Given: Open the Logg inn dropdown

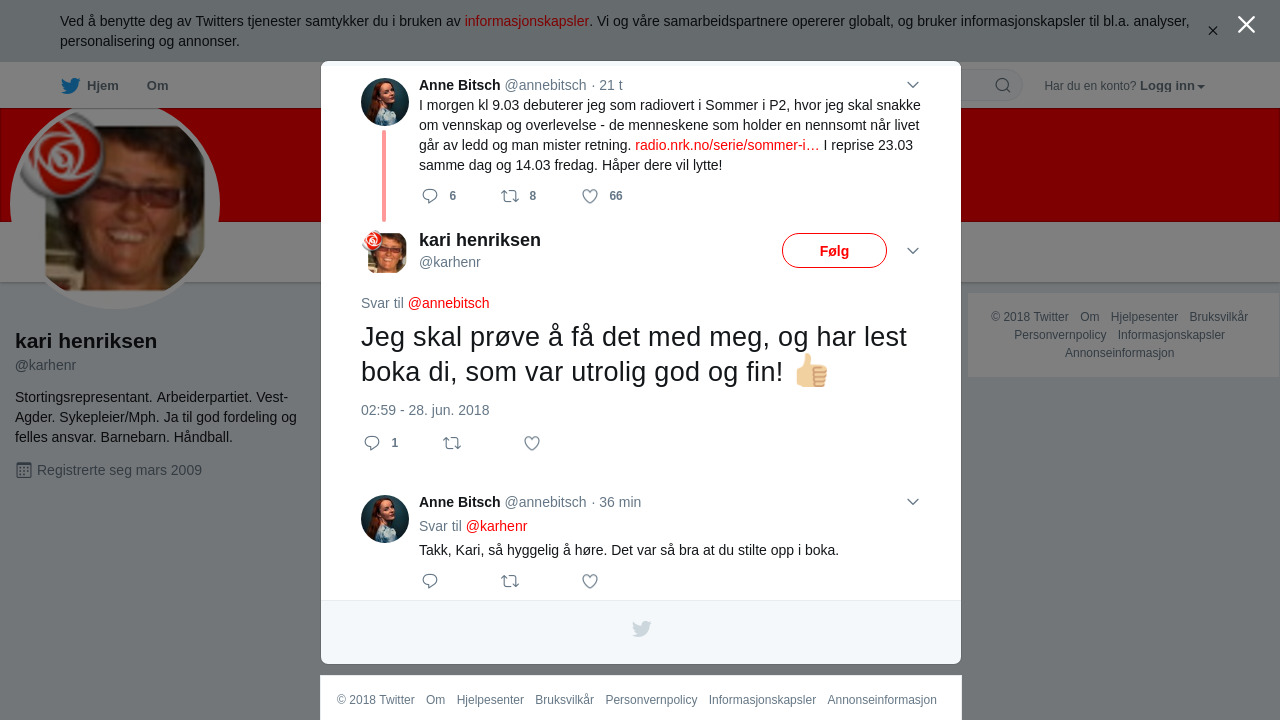Looking at the screenshot, I should (1172, 86).
